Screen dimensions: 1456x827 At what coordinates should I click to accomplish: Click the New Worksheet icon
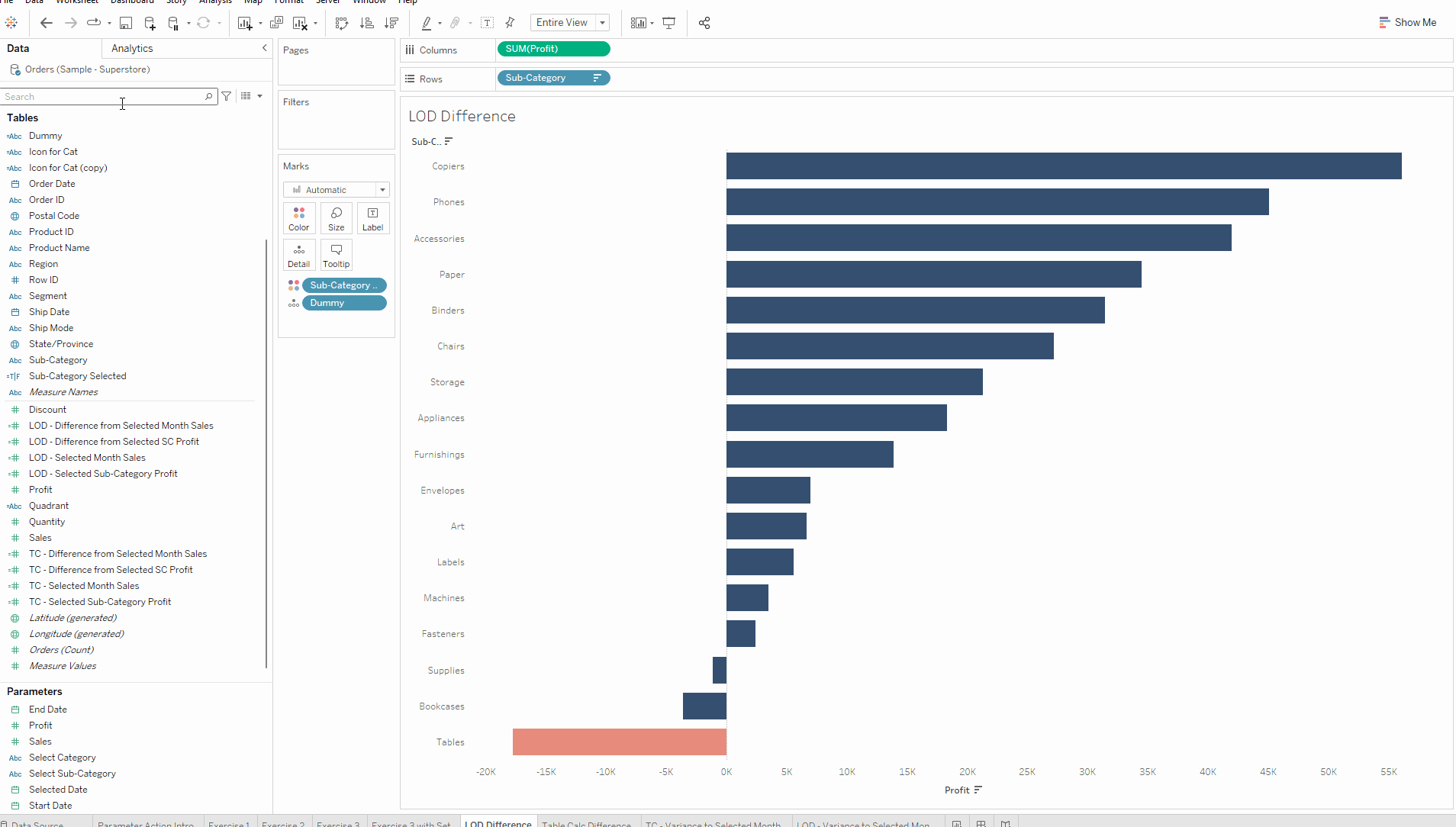(x=244, y=23)
